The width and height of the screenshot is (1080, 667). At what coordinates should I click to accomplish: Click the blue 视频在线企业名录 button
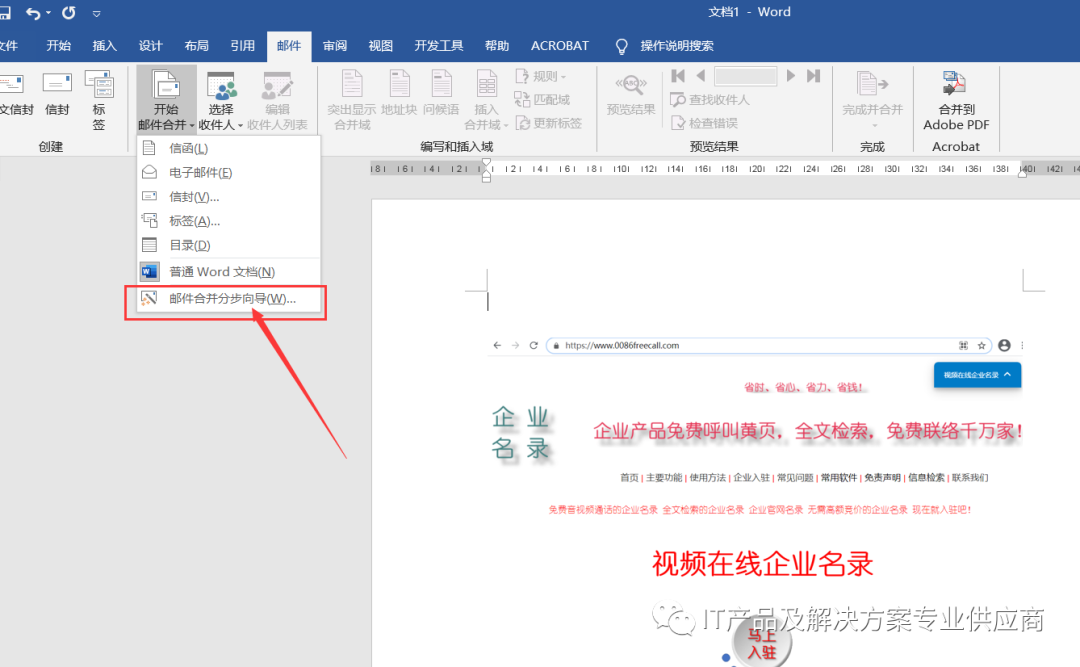click(x=977, y=375)
